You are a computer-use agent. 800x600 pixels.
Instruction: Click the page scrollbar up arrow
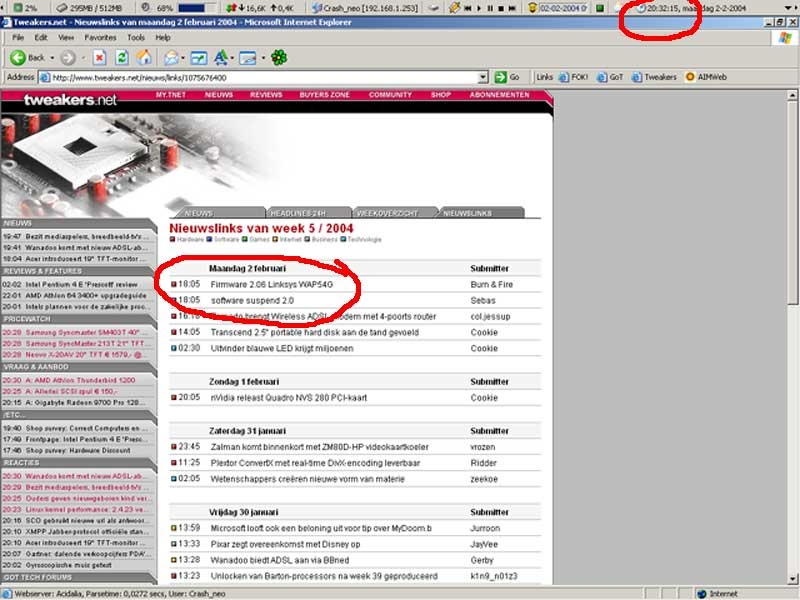[792, 95]
